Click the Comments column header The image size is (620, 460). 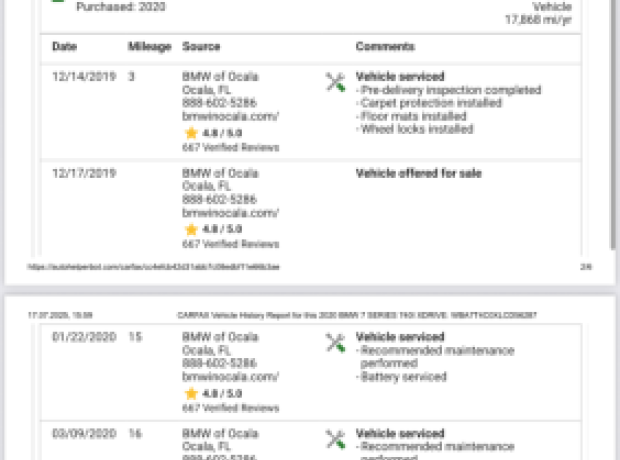[385, 46]
